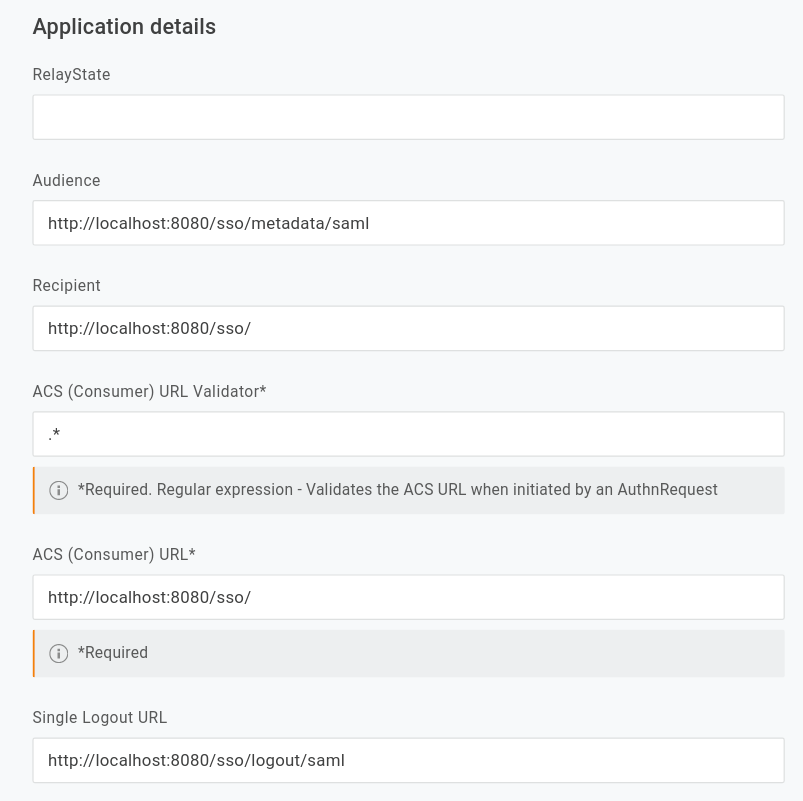Click the Audience label text
803x801 pixels.
[x=67, y=180]
